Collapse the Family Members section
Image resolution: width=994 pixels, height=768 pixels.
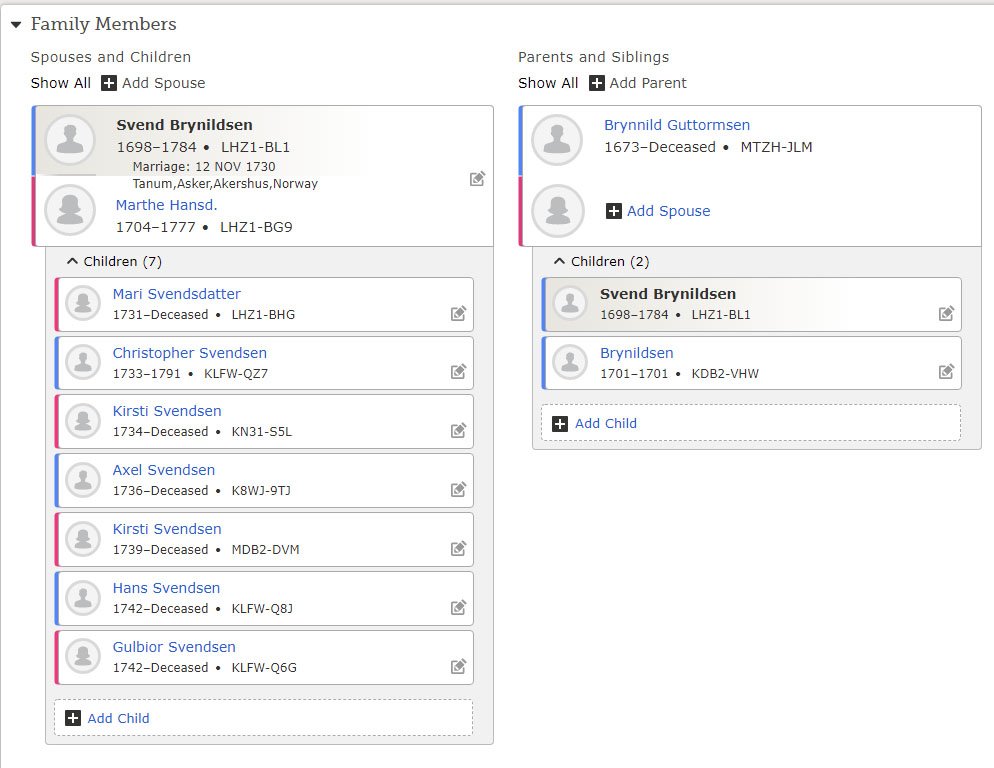click(16, 25)
